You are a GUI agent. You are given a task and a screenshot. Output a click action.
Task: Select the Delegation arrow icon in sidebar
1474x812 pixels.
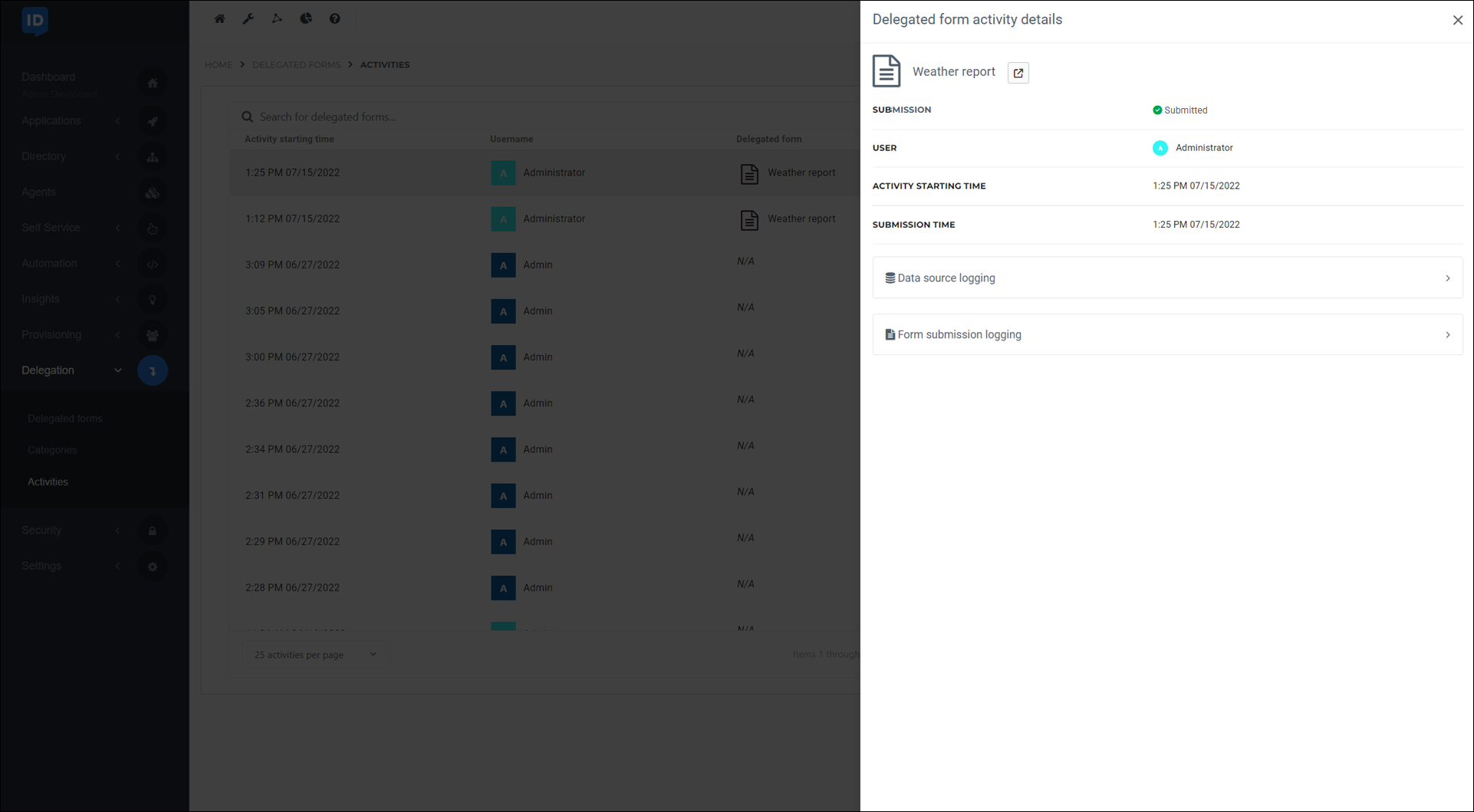click(153, 370)
